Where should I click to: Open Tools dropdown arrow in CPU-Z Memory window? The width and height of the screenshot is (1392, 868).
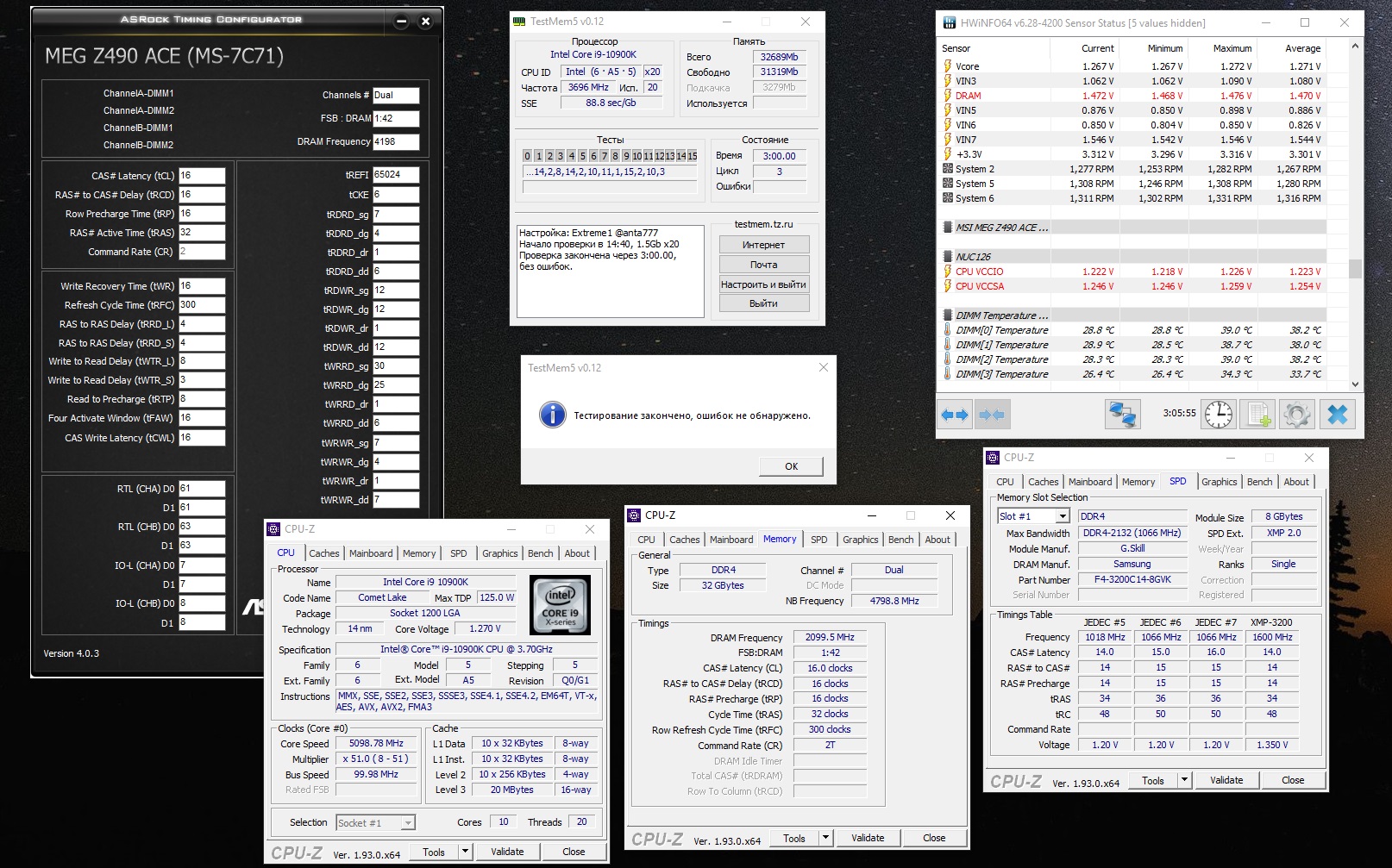(x=825, y=838)
